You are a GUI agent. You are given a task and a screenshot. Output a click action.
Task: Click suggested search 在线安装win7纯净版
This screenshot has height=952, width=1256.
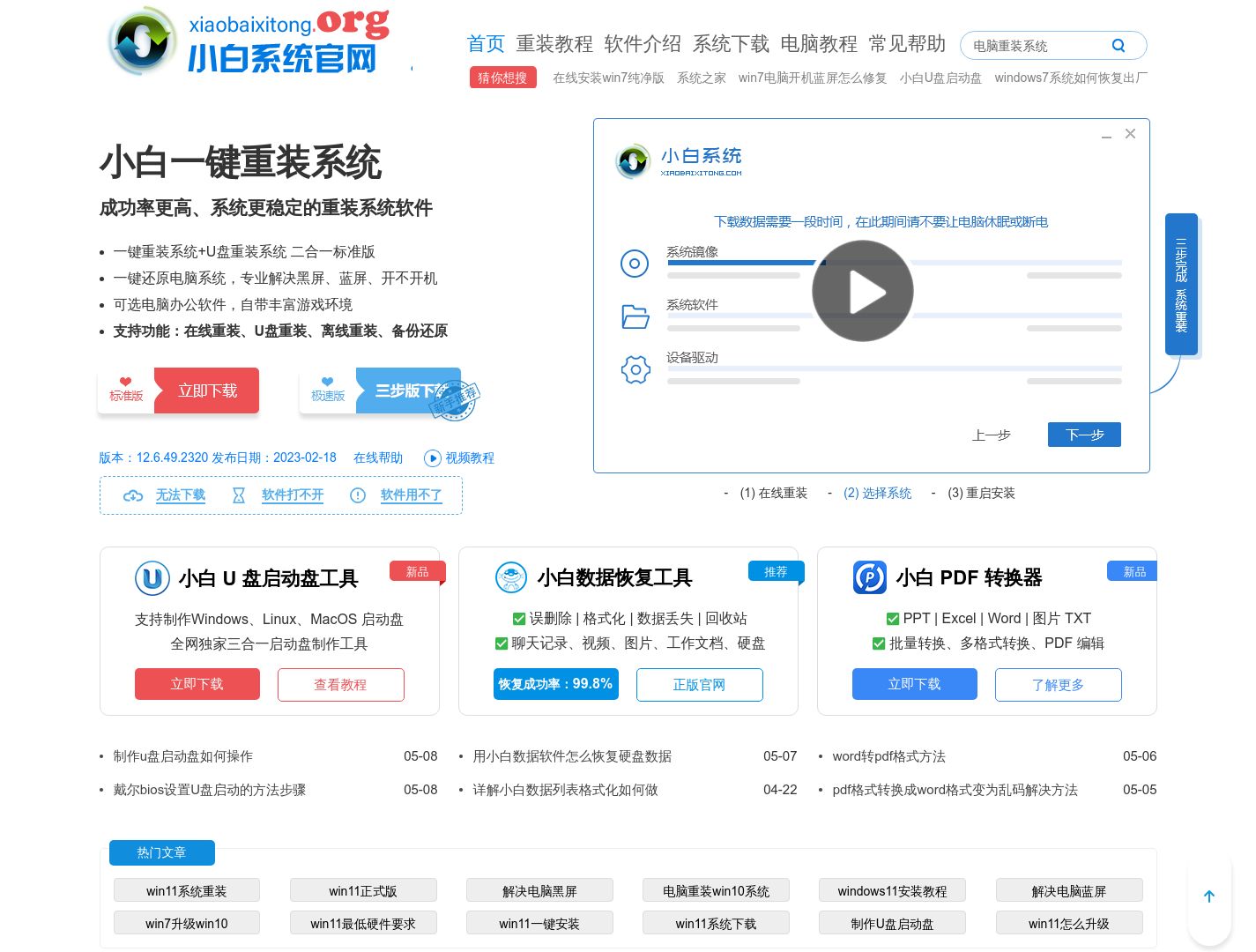point(608,78)
